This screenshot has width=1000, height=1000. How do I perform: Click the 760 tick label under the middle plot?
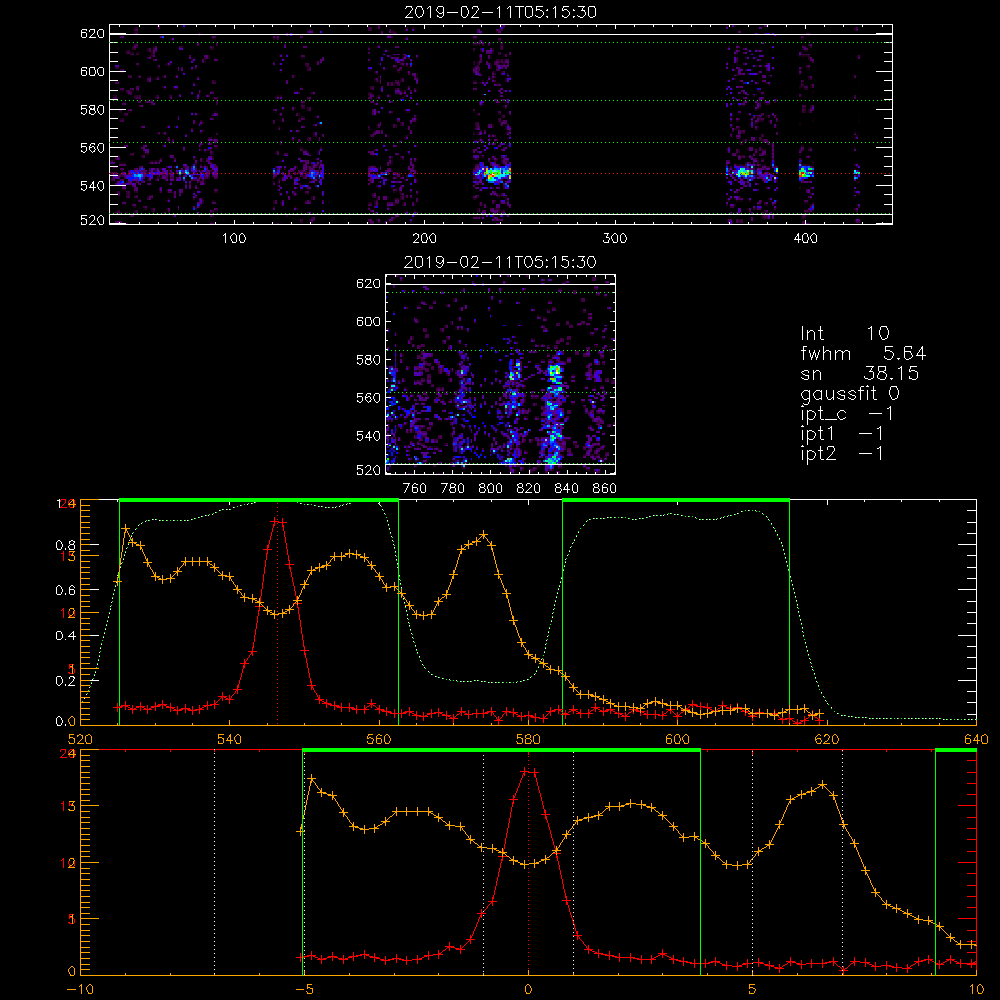point(415,489)
